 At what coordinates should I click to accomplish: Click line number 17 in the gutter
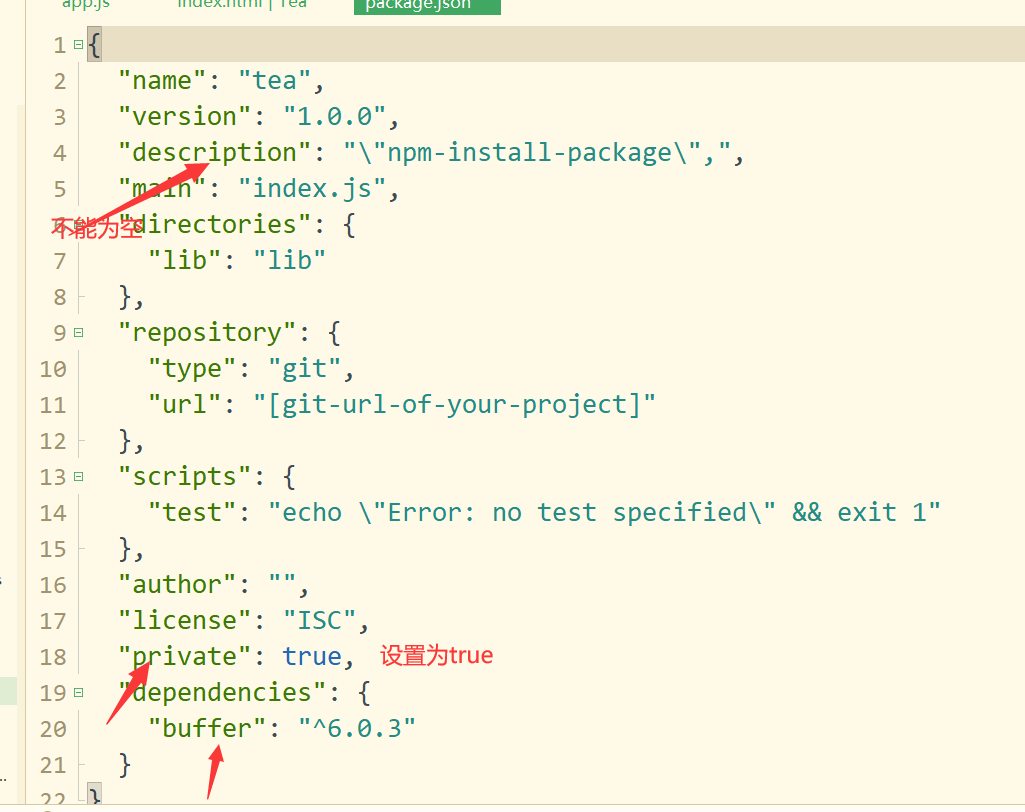[x=53, y=620]
